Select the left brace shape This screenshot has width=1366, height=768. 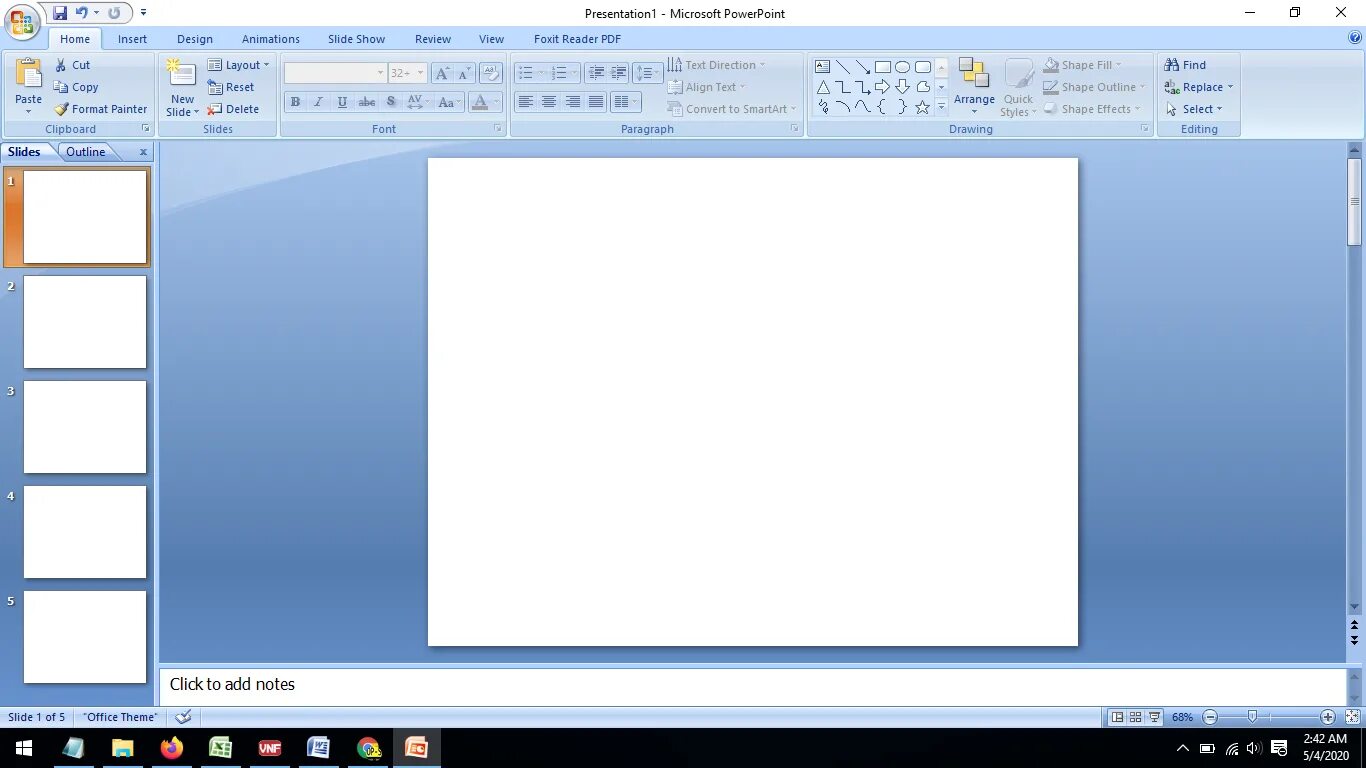[x=883, y=107]
